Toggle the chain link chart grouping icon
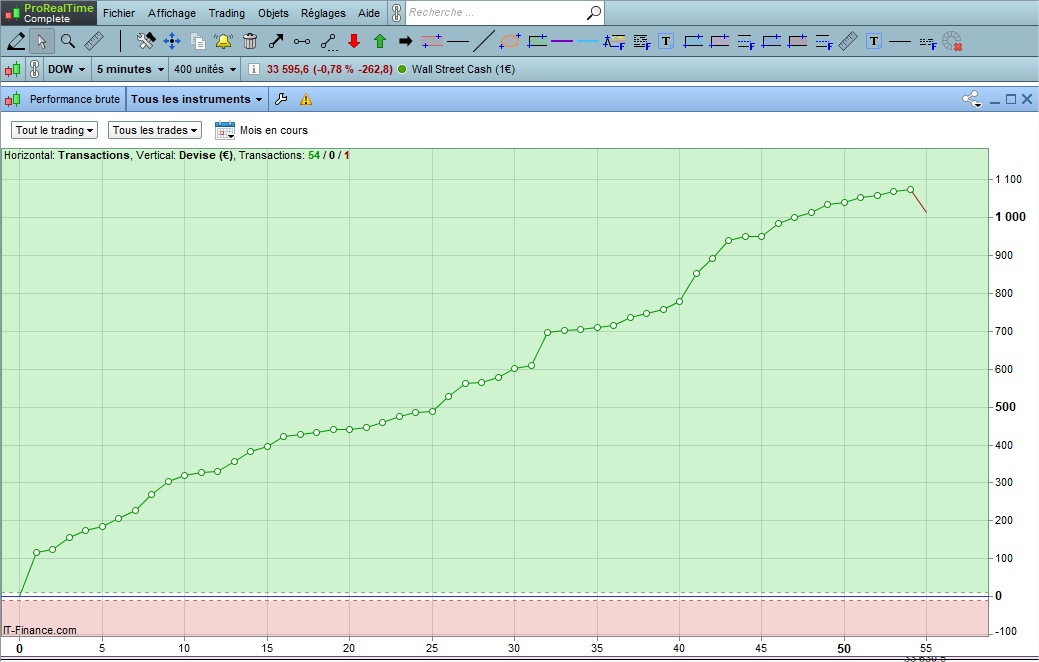This screenshot has height=662, width=1039. point(34,69)
